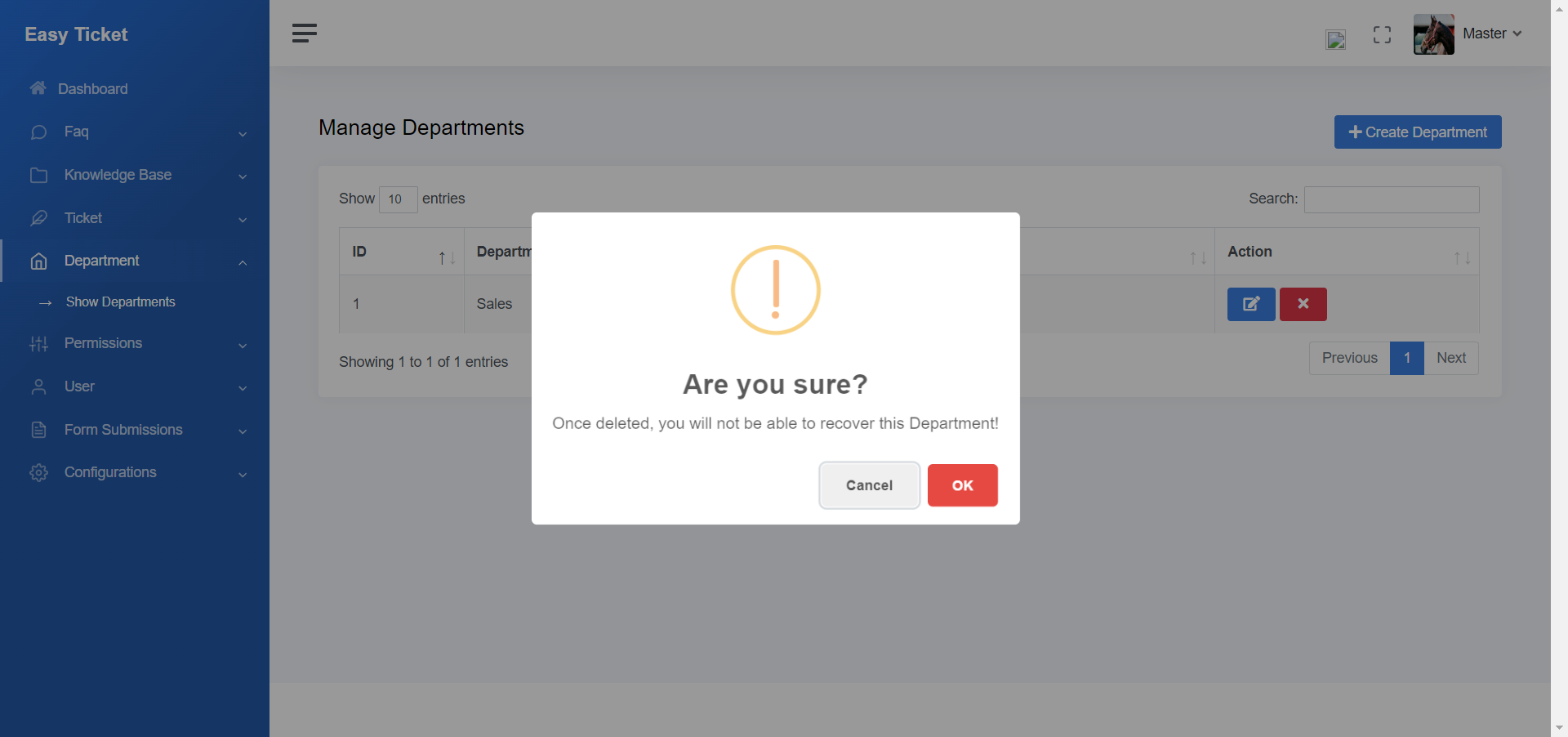Click the Dashboard home icon
The image size is (1568, 737).
tap(38, 88)
